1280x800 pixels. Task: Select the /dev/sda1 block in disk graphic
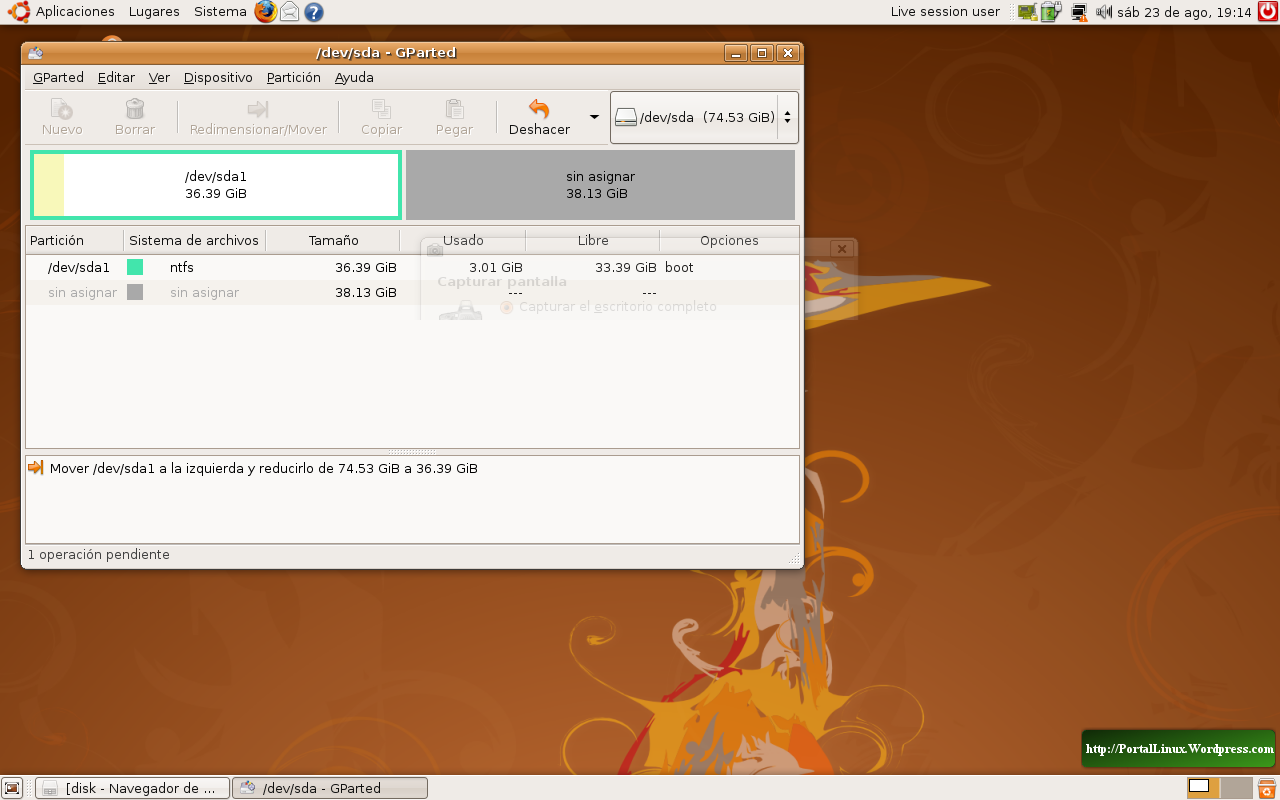[216, 185]
